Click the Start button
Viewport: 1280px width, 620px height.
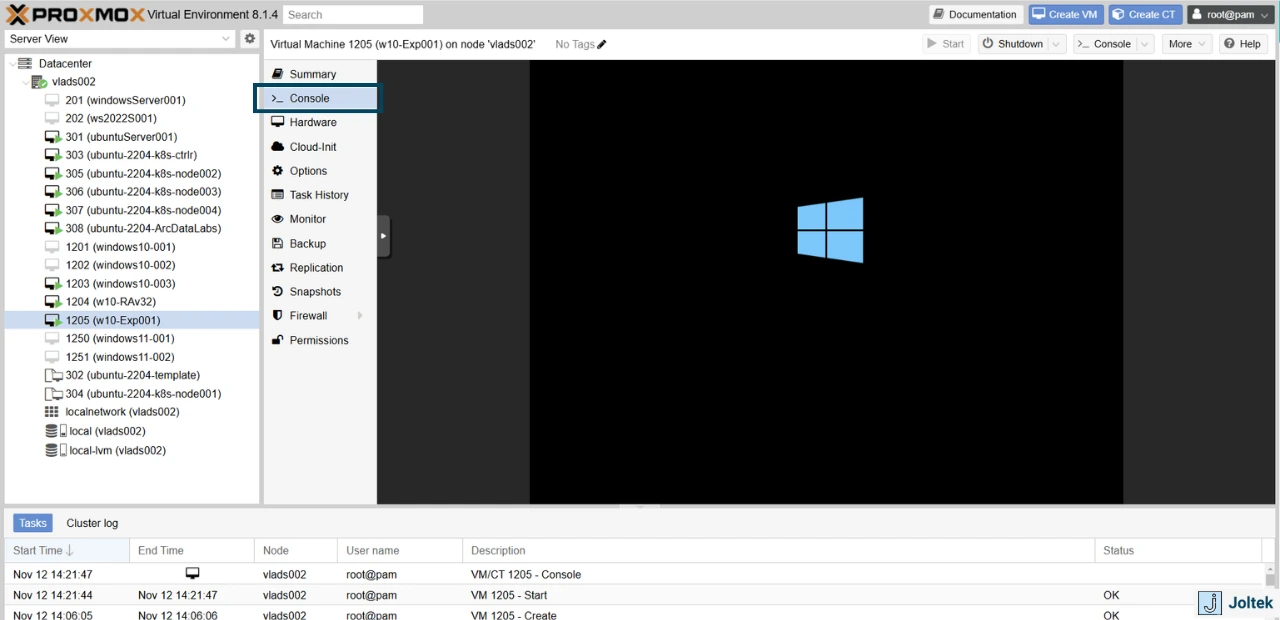(946, 44)
